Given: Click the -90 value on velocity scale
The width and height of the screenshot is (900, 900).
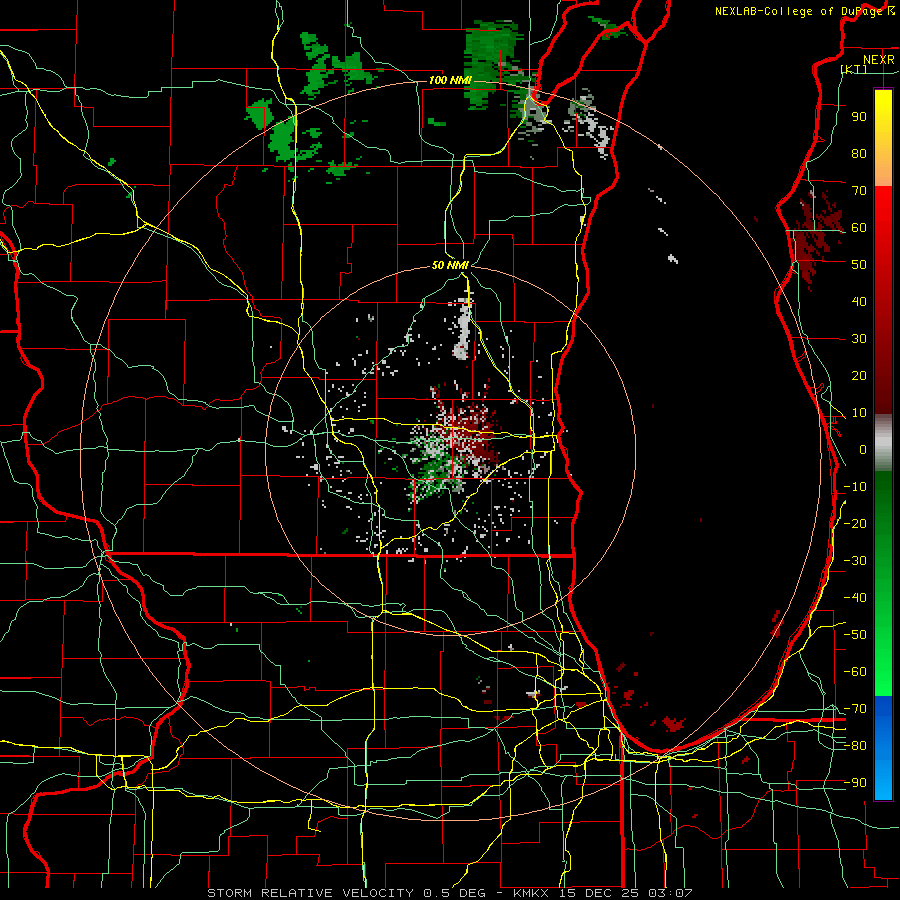Looking at the screenshot, I should pos(855,783).
